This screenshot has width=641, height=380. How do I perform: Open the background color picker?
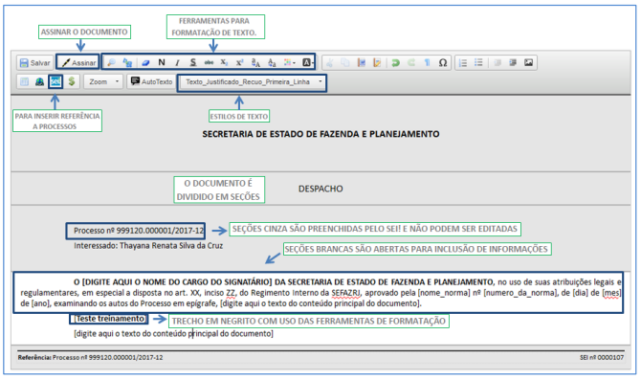pos(307,63)
